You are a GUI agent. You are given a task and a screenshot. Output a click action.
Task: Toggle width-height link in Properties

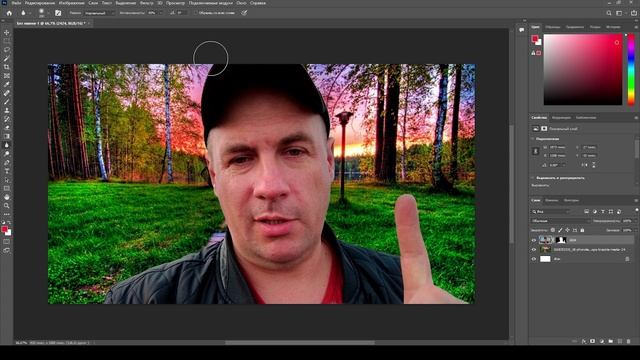tap(536, 151)
